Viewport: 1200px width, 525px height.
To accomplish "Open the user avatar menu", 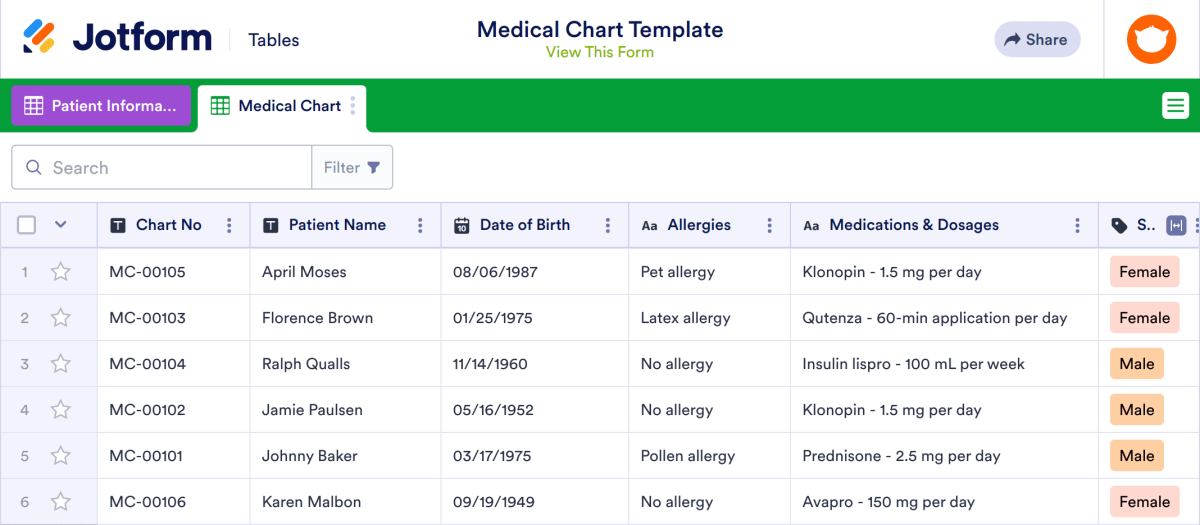I will (x=1152, y=40).
